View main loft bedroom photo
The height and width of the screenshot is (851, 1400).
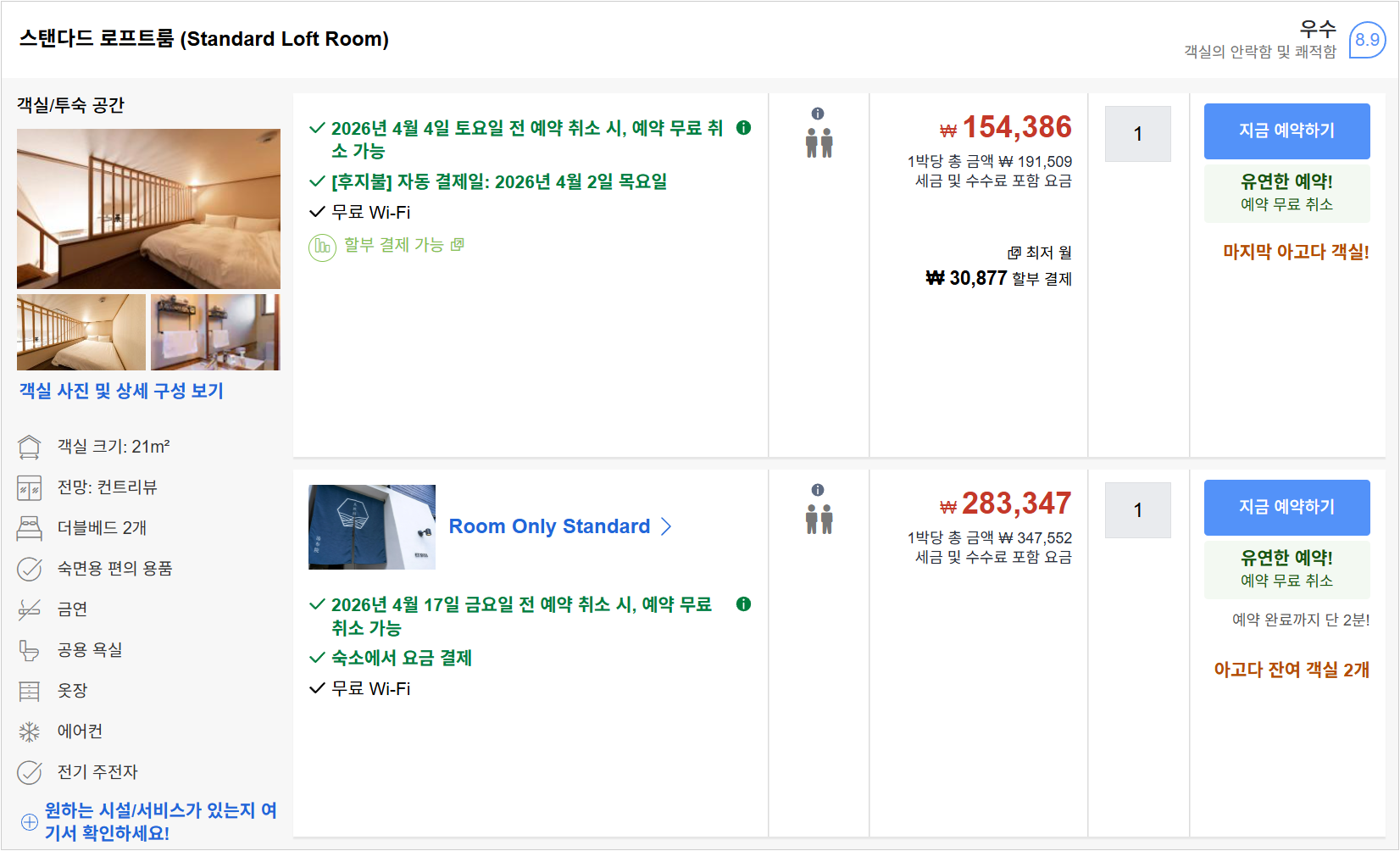tap(148, 209)
